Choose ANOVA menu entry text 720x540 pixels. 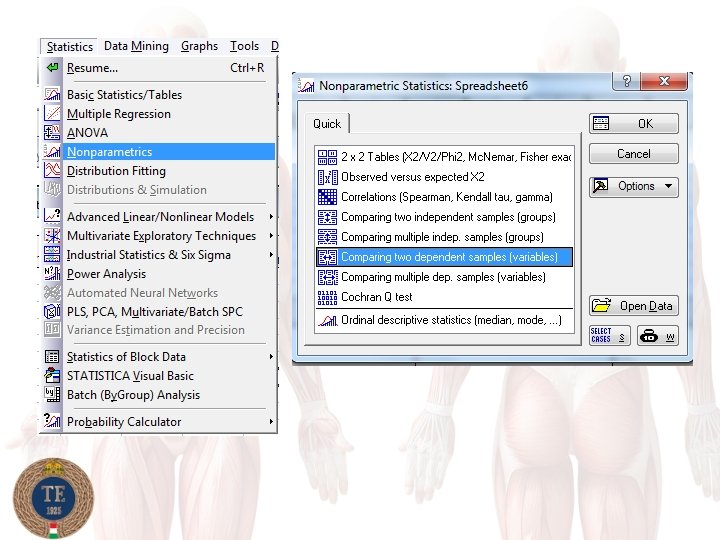87,133
